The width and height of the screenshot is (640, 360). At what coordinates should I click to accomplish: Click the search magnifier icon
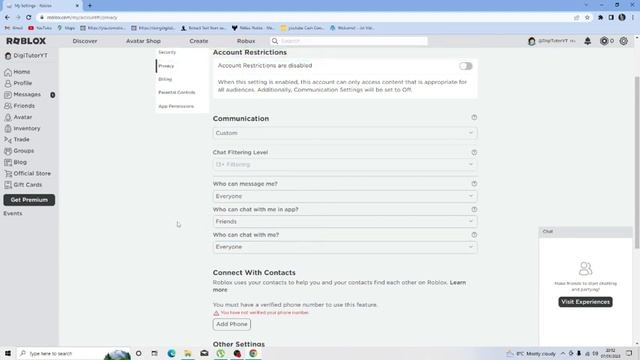tap(275, 41)
